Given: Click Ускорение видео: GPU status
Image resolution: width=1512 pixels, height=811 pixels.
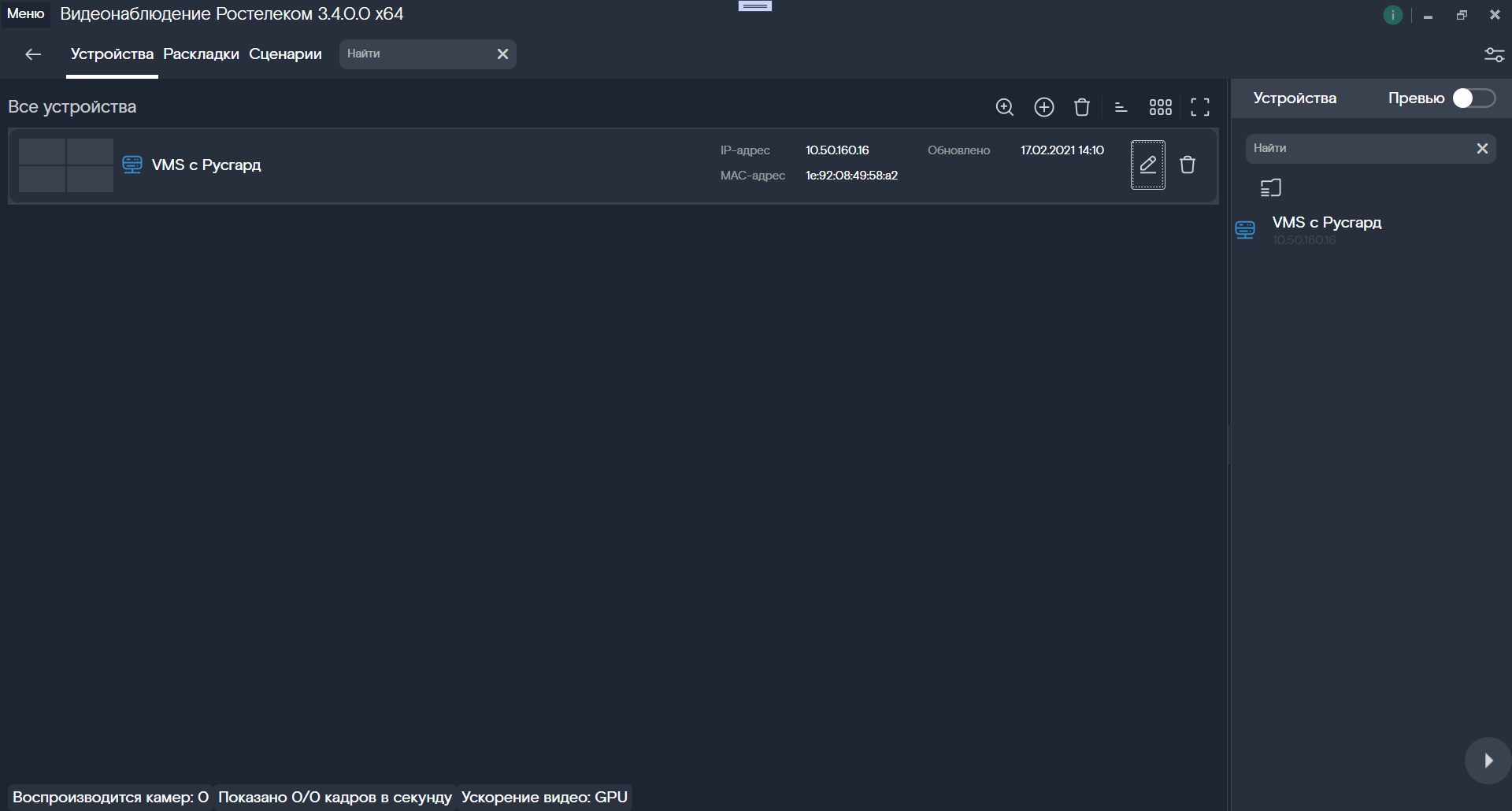Looking at the screenshot, I should coord(544,798).
